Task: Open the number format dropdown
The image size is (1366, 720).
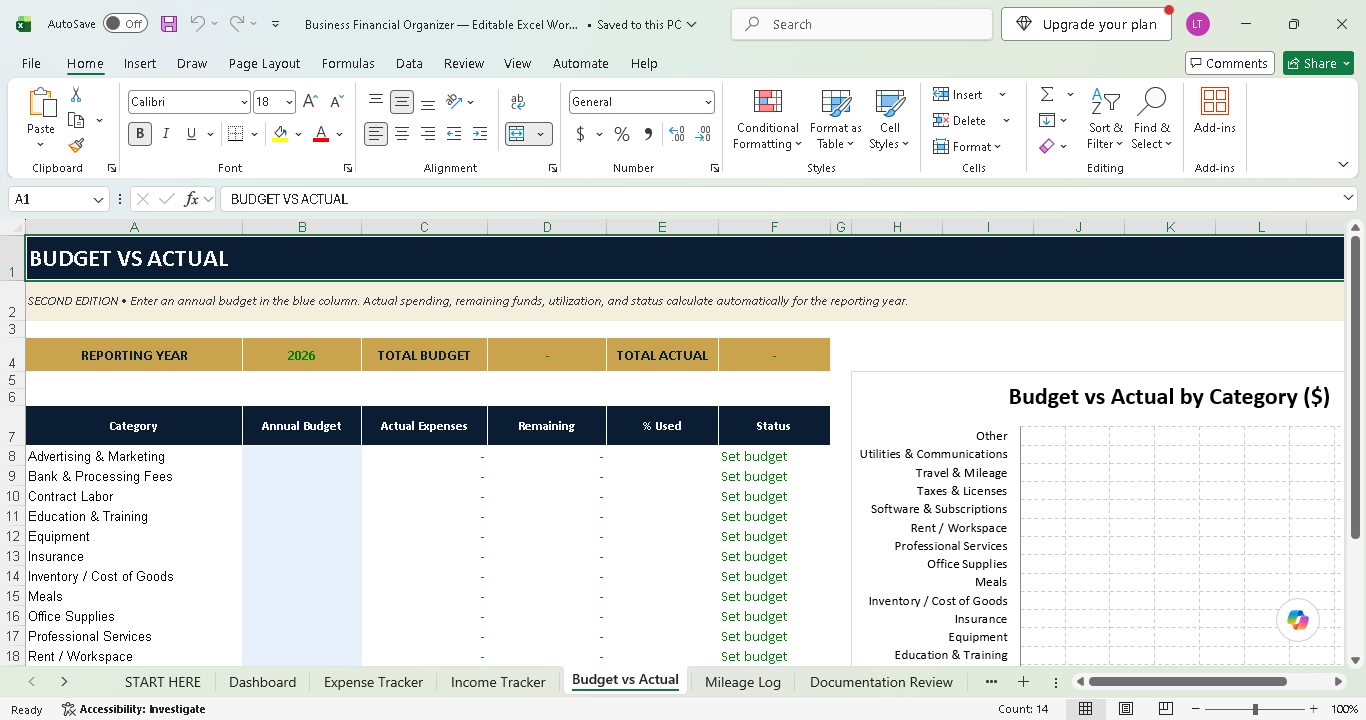Action: (708, 102)
